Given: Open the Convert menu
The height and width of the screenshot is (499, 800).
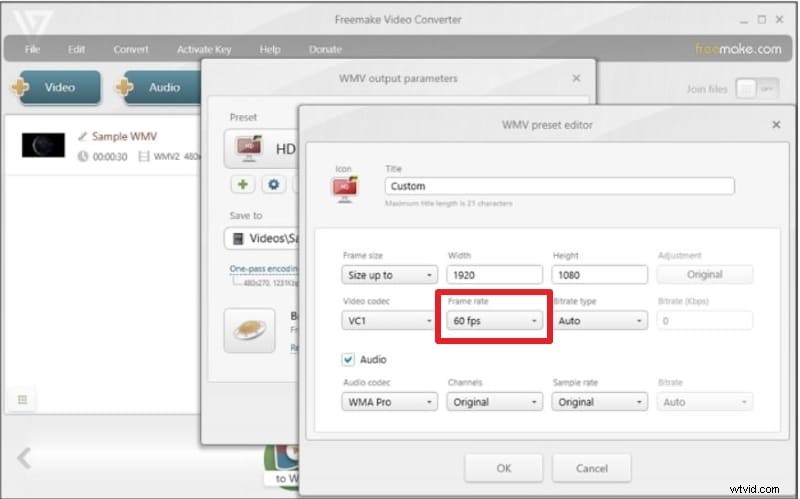Looking at the screenshot, I should click(x=131, y=49).
